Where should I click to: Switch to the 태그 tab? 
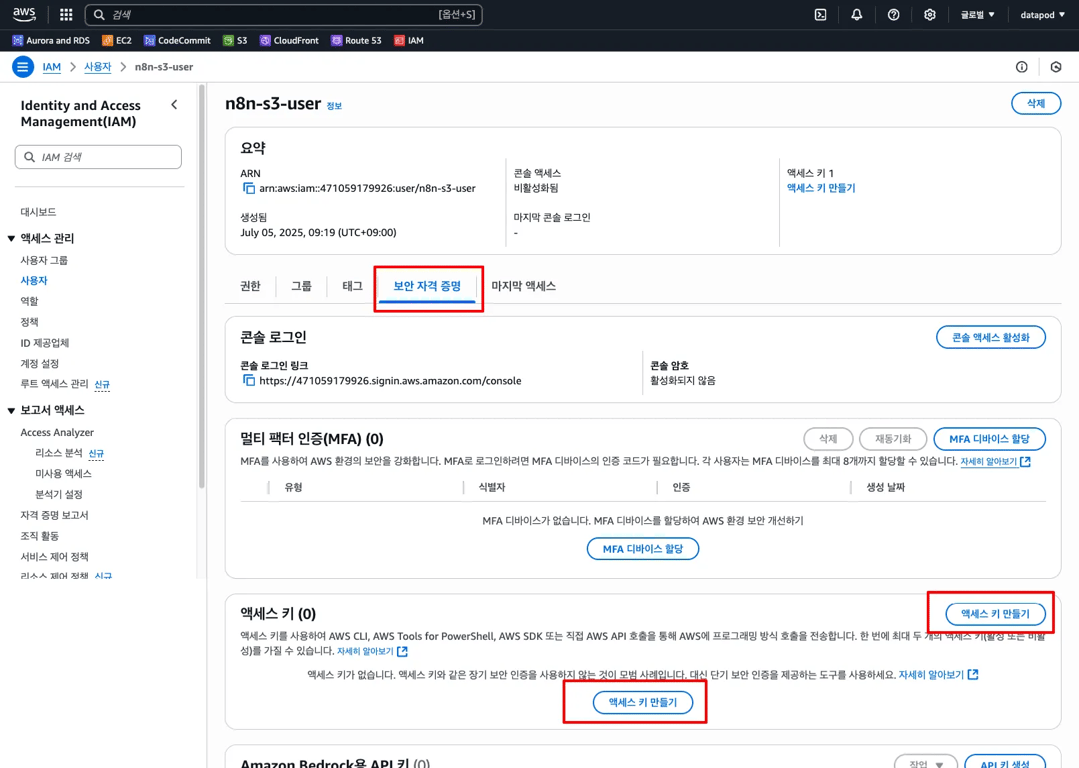pos(352,286)
